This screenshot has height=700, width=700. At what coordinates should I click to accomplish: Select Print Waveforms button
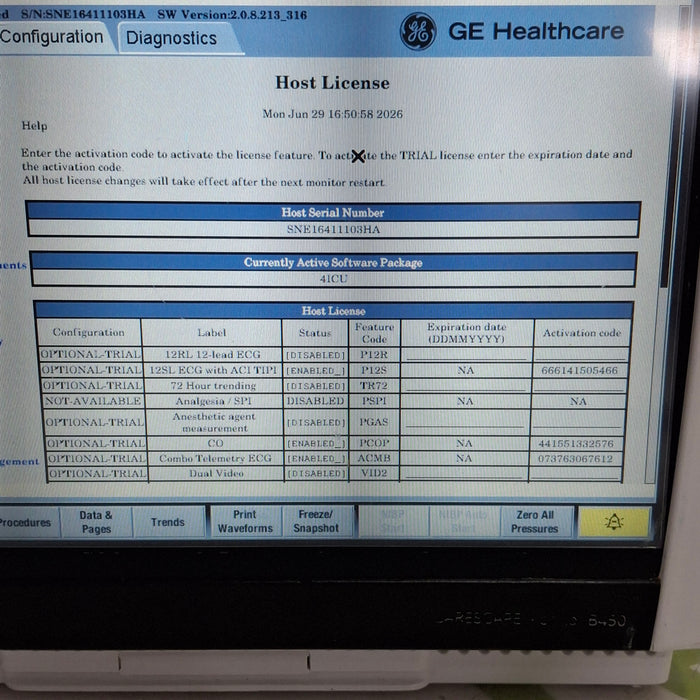coord(245,521)
